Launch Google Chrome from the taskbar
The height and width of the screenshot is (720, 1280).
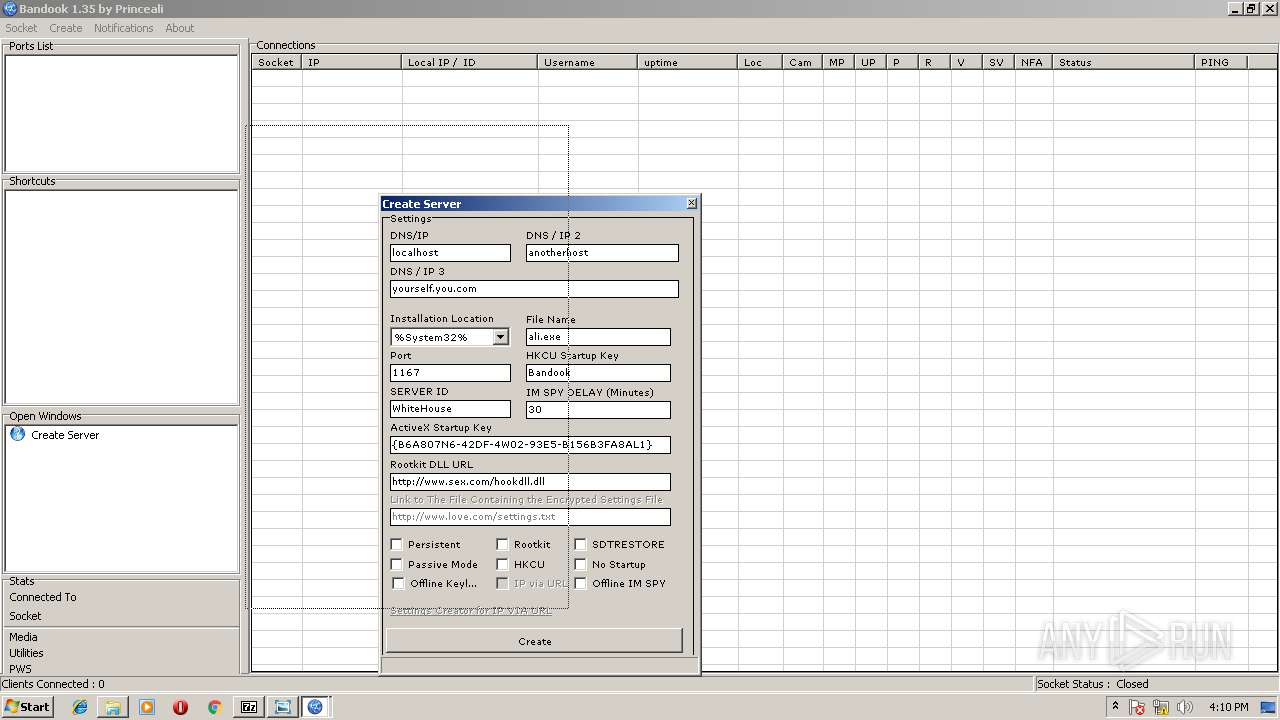tap(214, 707)
